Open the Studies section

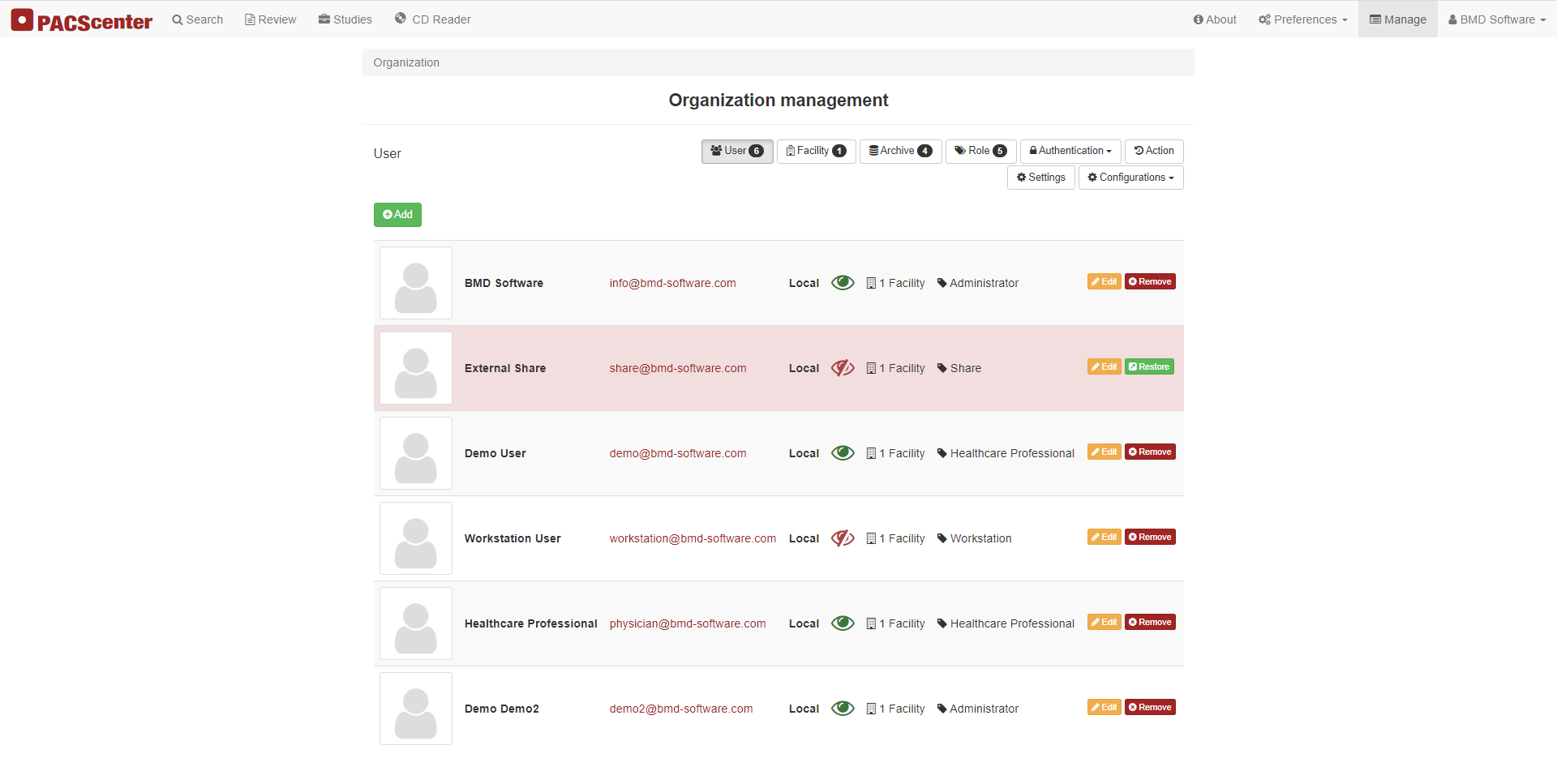(345, 19)
